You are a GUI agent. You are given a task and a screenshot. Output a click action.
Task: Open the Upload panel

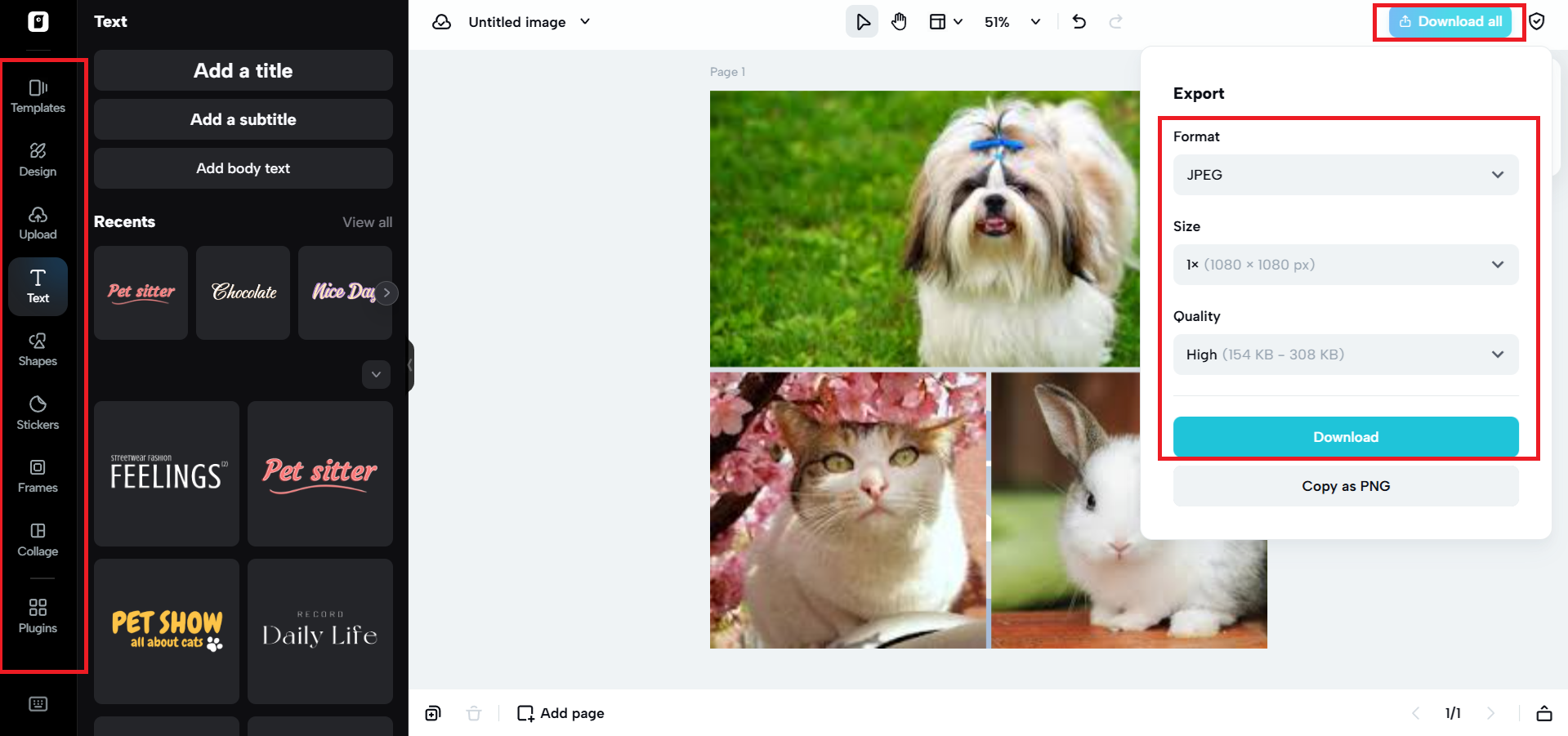(x=38, y=223)
